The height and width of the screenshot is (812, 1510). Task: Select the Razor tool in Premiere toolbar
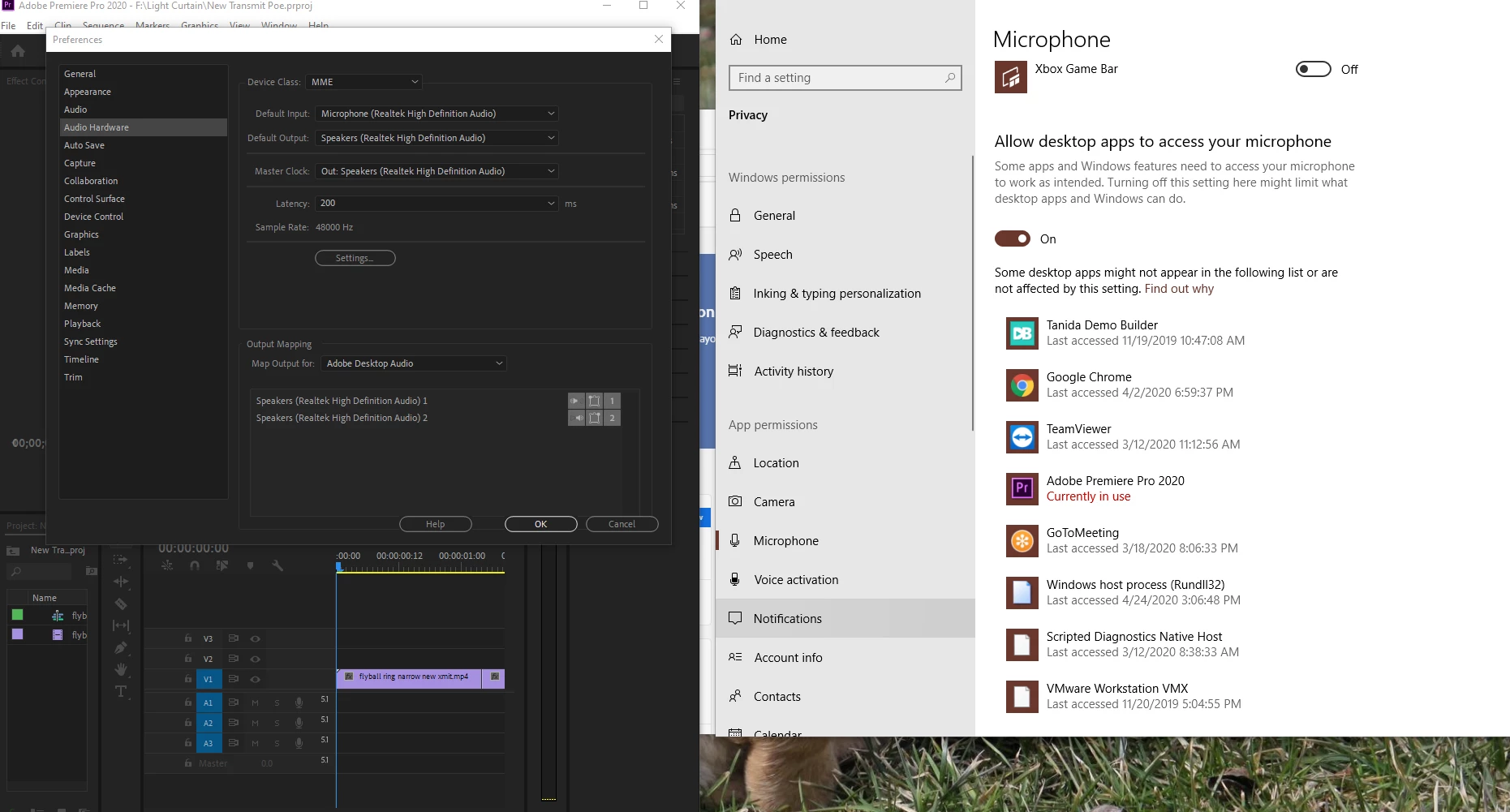click(x=120, y=604)
